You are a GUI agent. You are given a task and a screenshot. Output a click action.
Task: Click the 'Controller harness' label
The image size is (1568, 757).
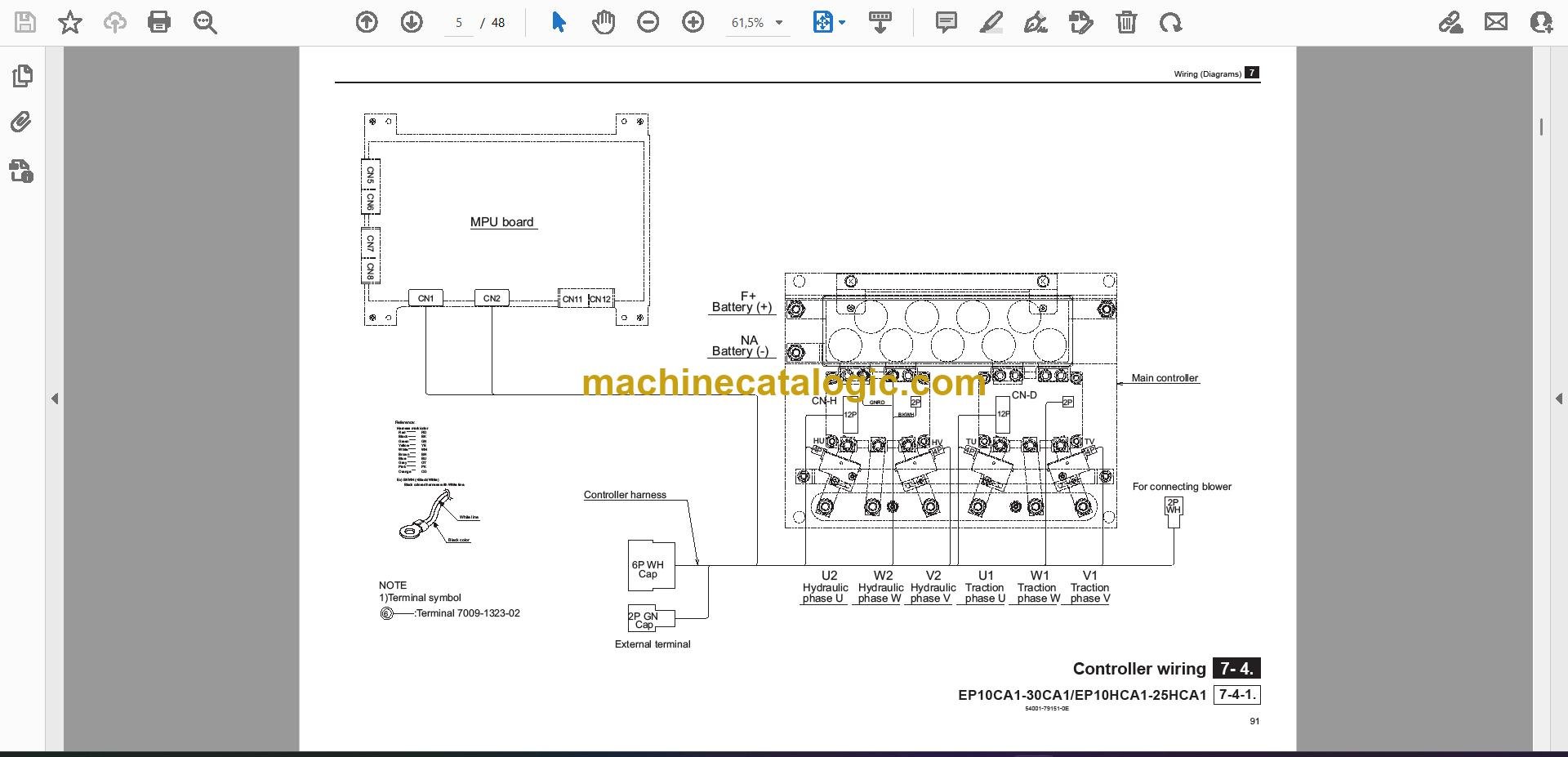pos(625,495)
